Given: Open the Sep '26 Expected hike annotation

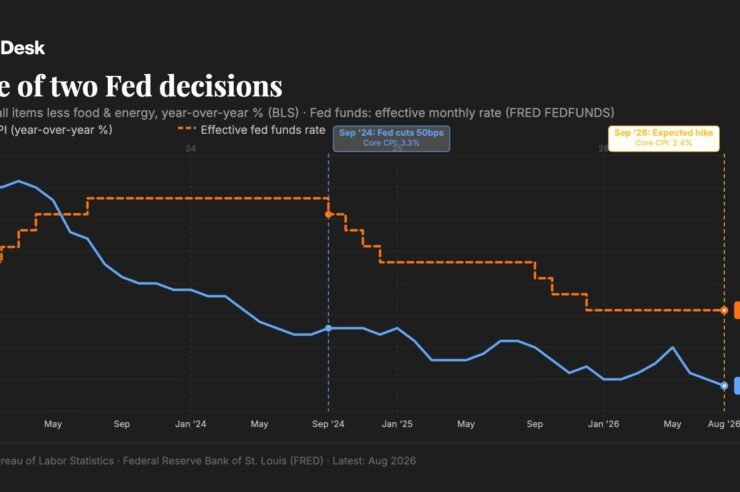Looking at the screenshot, I should point(664,138).
